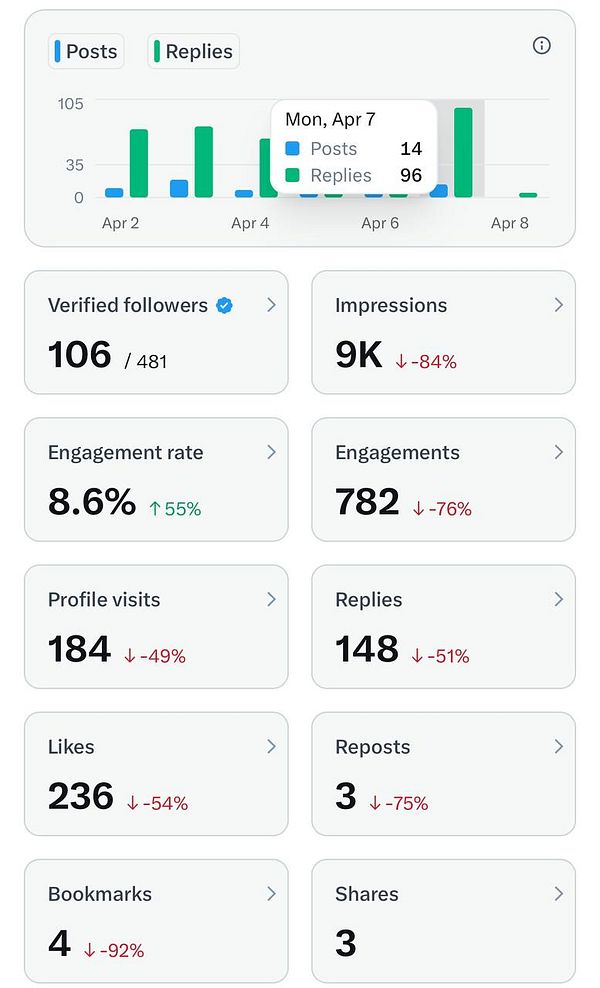Screen dimensions: 600x988
Task: Expand the Impressions card chevron
Action: [559, 306]
